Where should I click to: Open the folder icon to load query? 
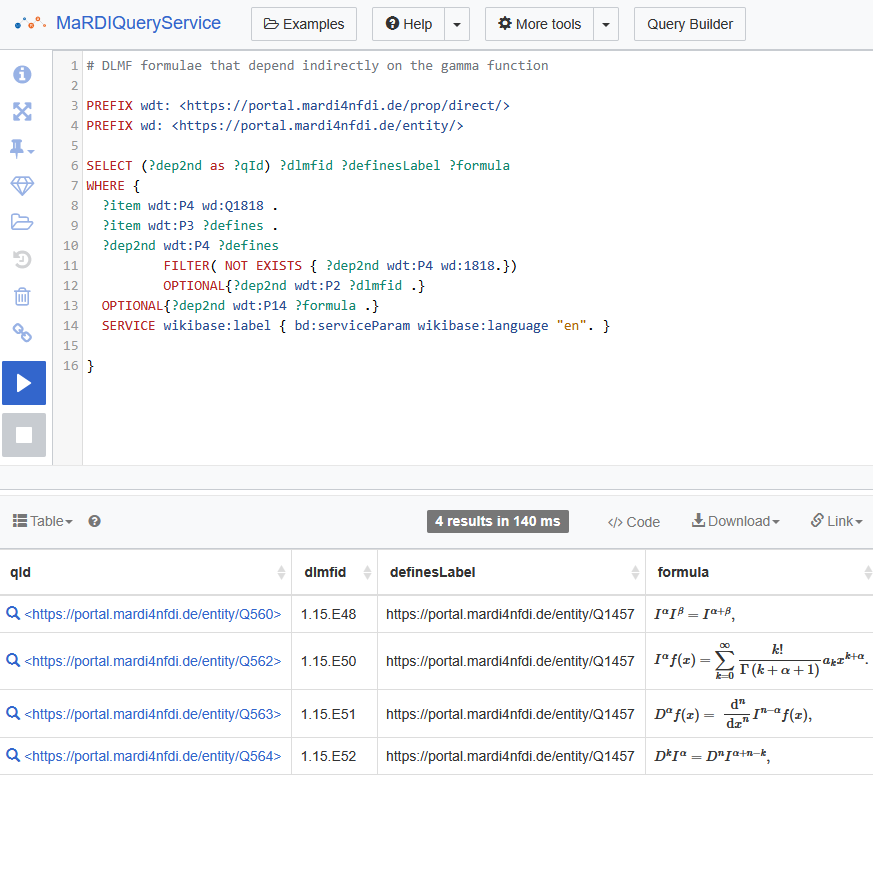pyautogui.click(x=22, y=222)
